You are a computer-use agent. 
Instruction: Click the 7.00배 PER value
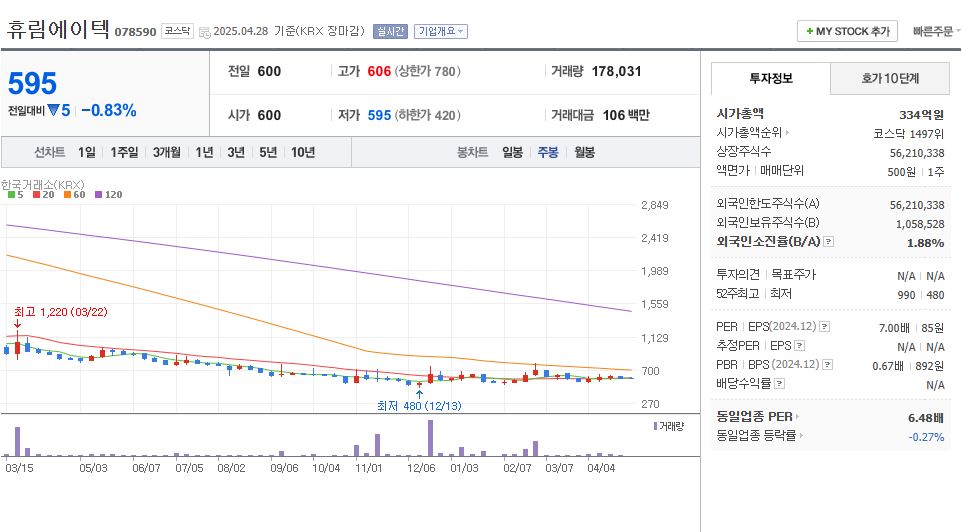coord(894,328)
